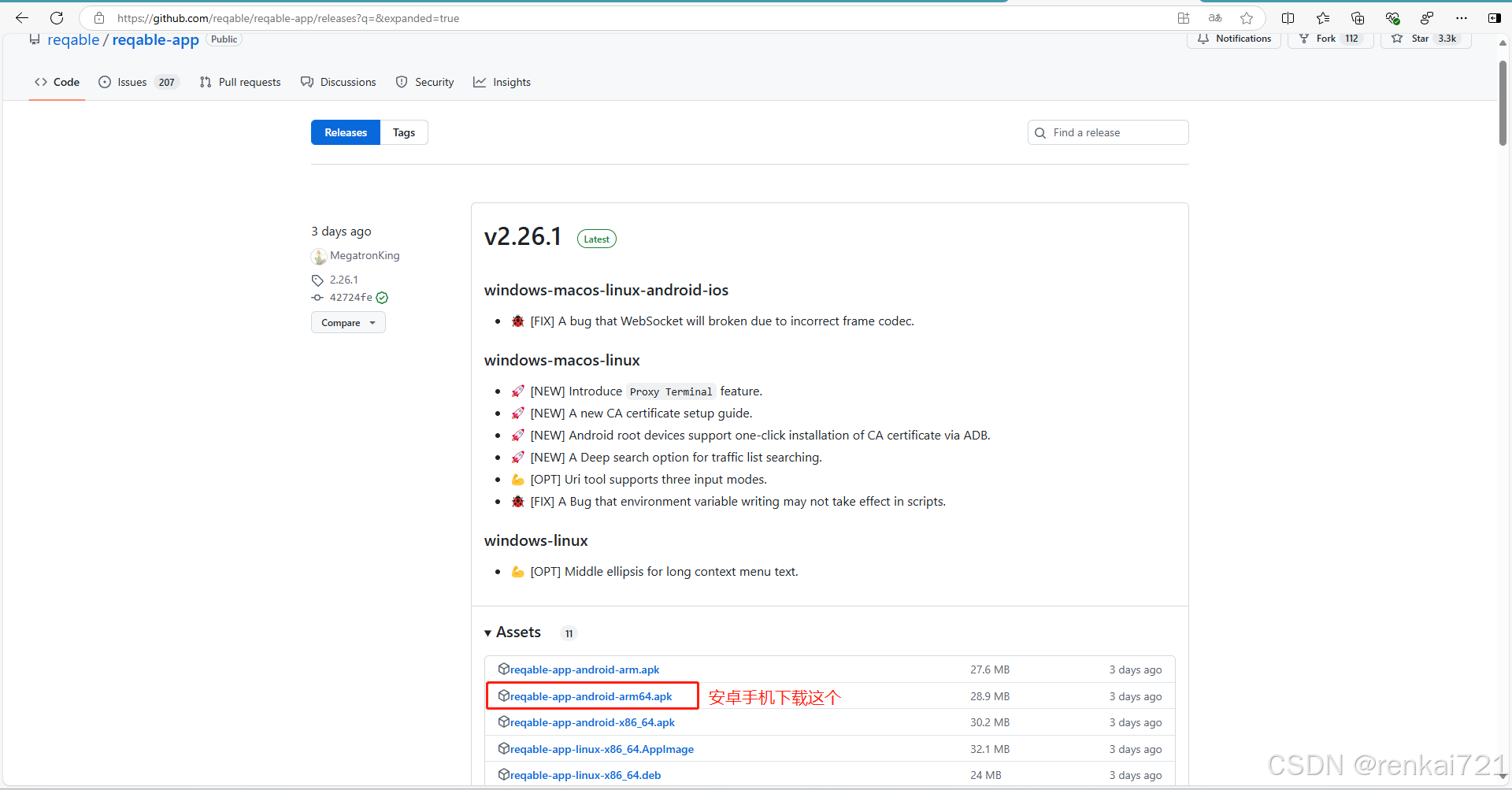This screenshot has height=790, width=1512.
Task: Open the 2.26.1 tag link
Action: pos(344,280)
